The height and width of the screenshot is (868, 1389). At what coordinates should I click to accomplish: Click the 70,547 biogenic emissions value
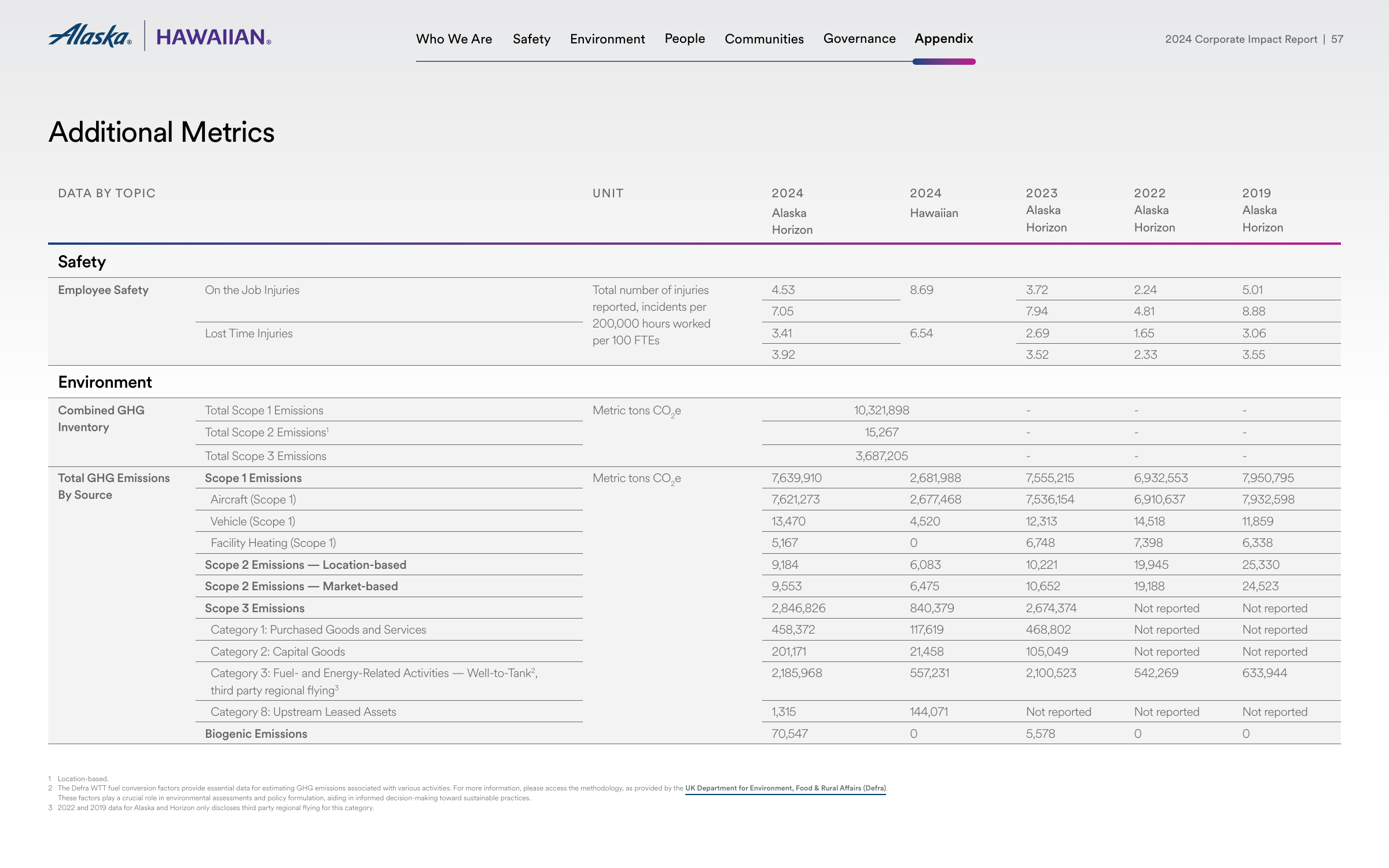[789, 734]
